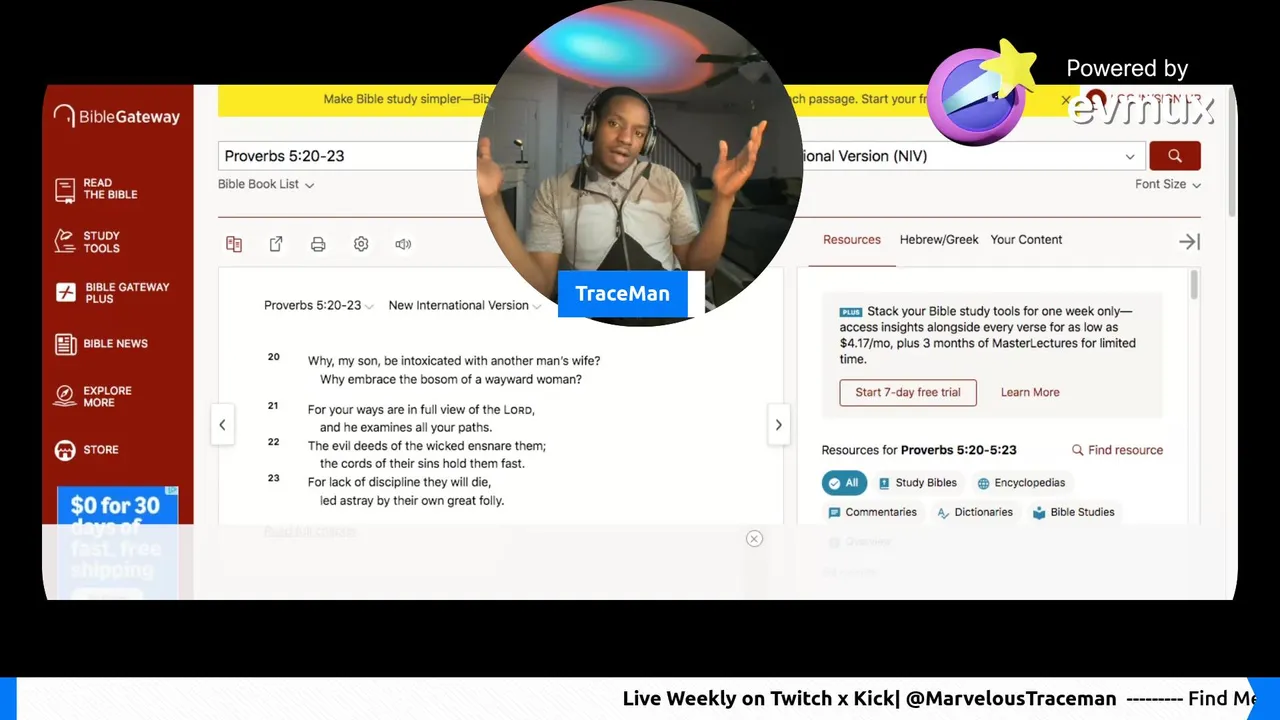Click the yellow 'Make Bible study simpler' banner
The height and width of the screenshot is (720, 1280).
click(x=407, y=100)
